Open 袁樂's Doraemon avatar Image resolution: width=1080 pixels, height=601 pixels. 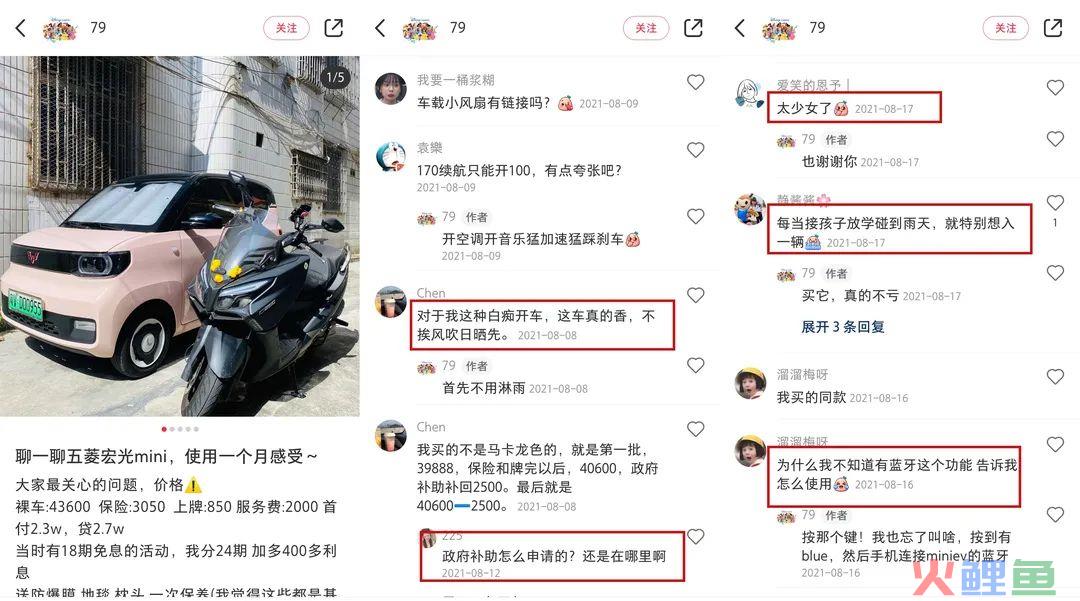(x=391, y=156)
